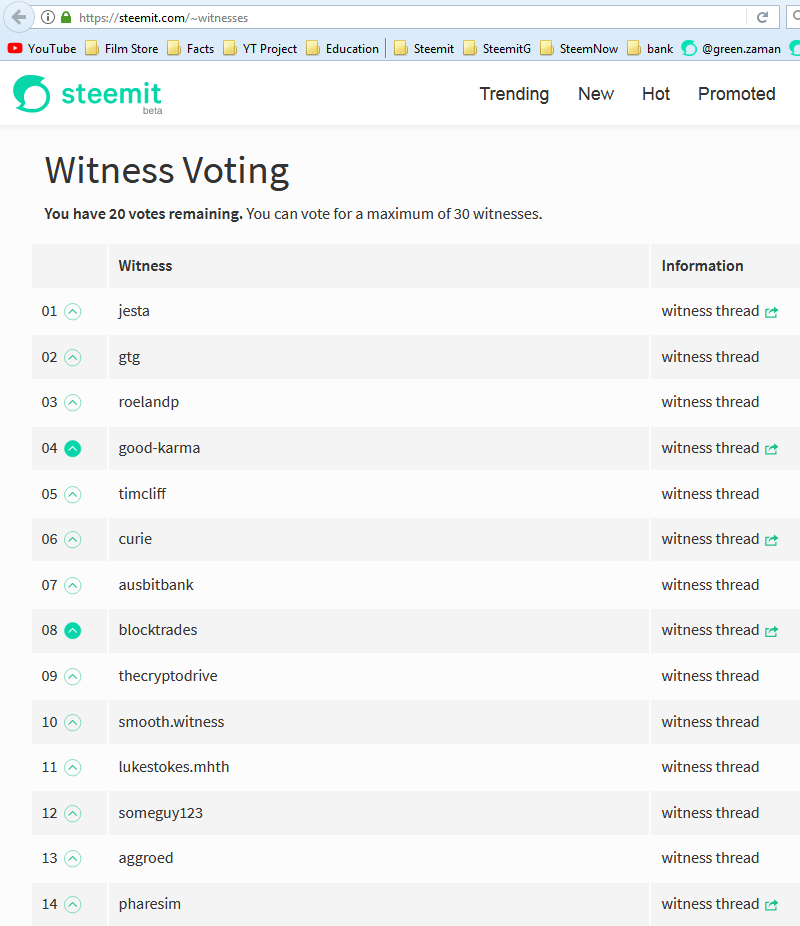Reload the page with refresh icon
The width and height of the screenshot is (800, 926).
[762, 17]
